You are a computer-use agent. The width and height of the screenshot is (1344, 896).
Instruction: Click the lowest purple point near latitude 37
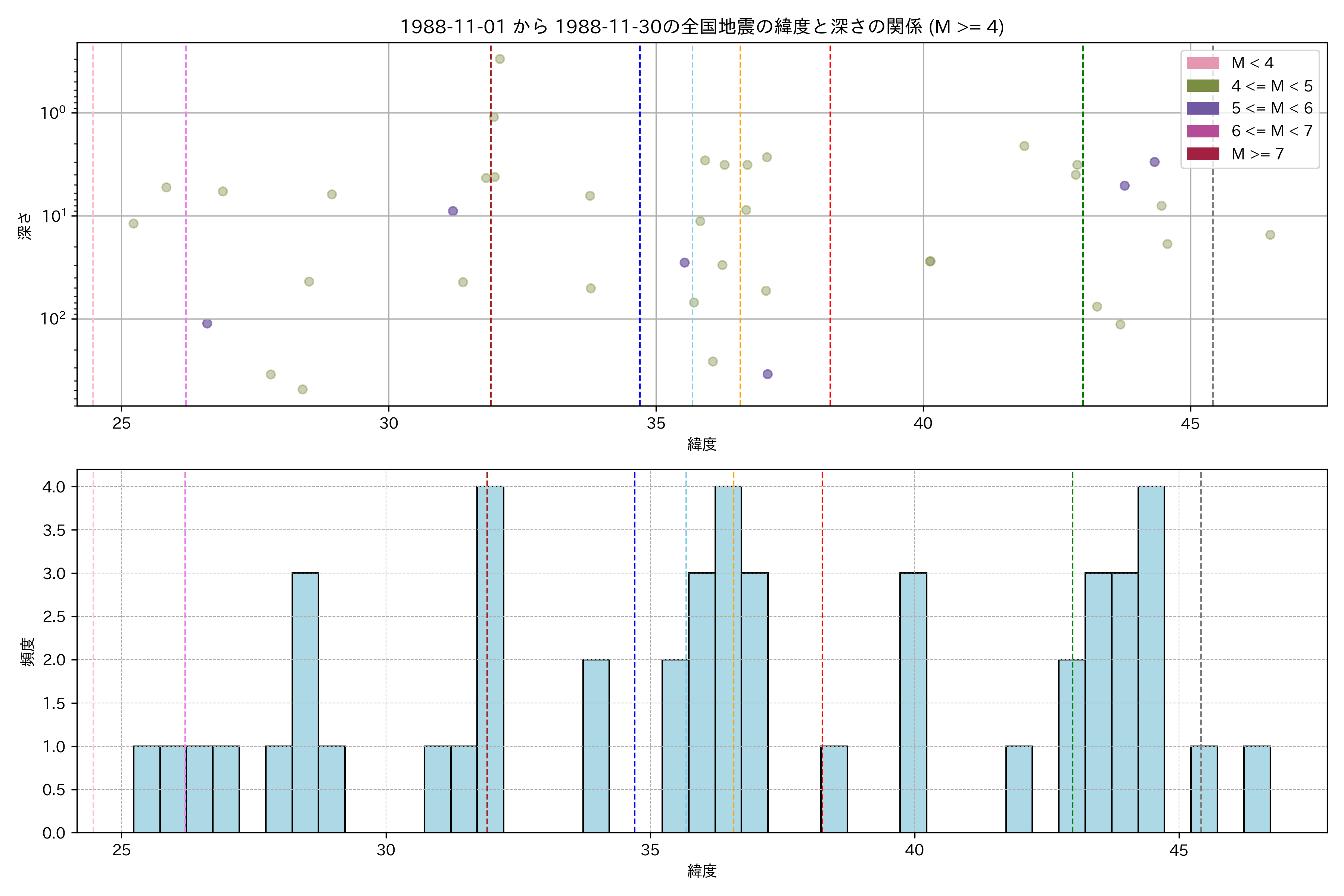pos(768,374)
